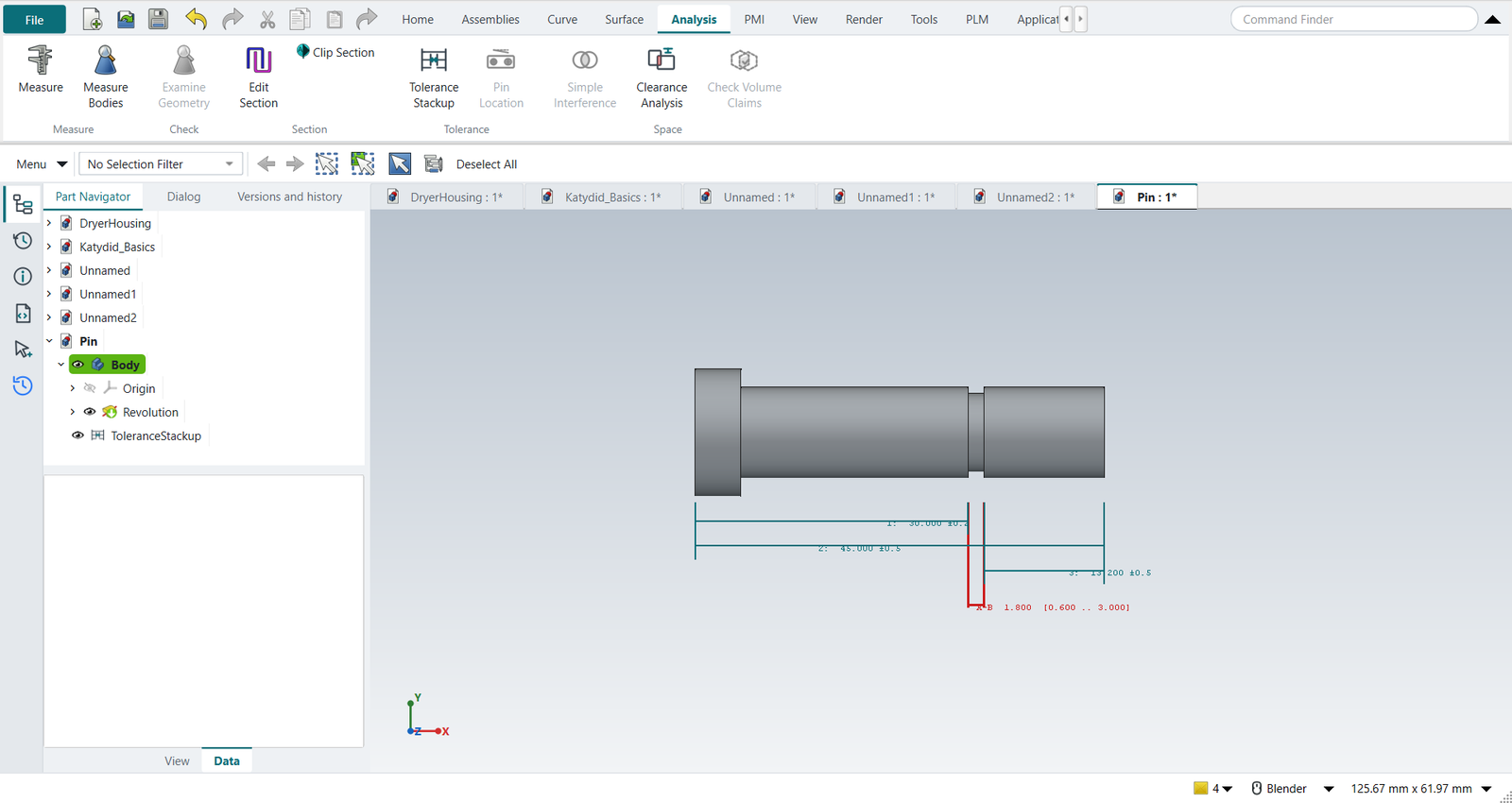Click the selection arrow tool in the toolbar

point(400,163)
